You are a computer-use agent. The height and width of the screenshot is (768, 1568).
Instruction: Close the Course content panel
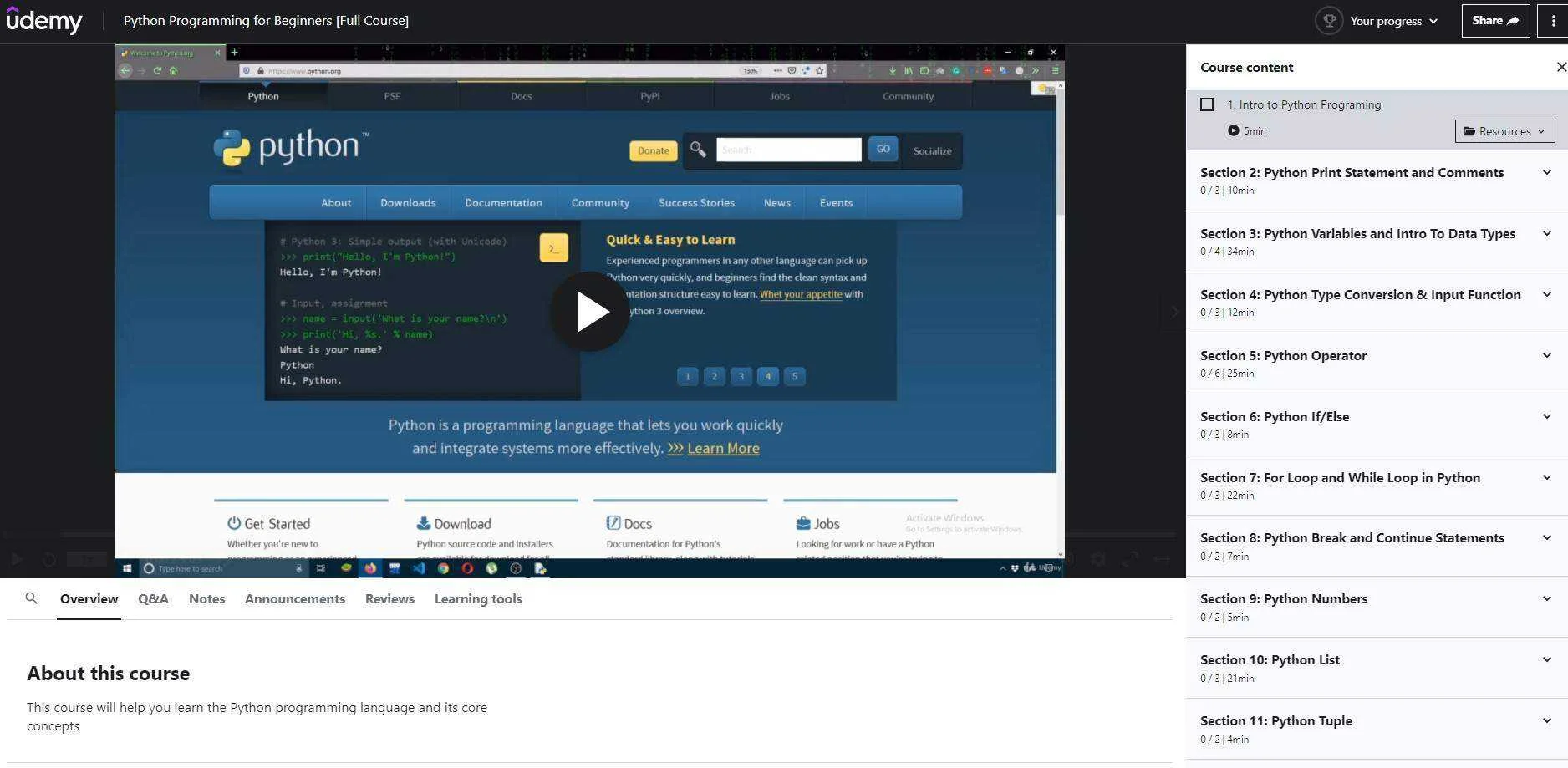click(1560, 67)
